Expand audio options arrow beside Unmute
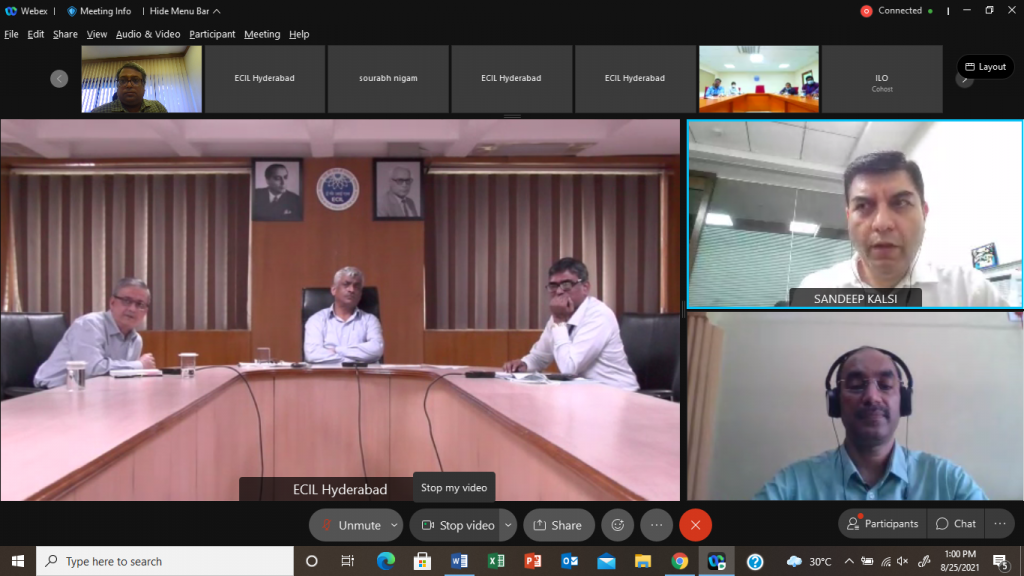 [x=394, y=525]
